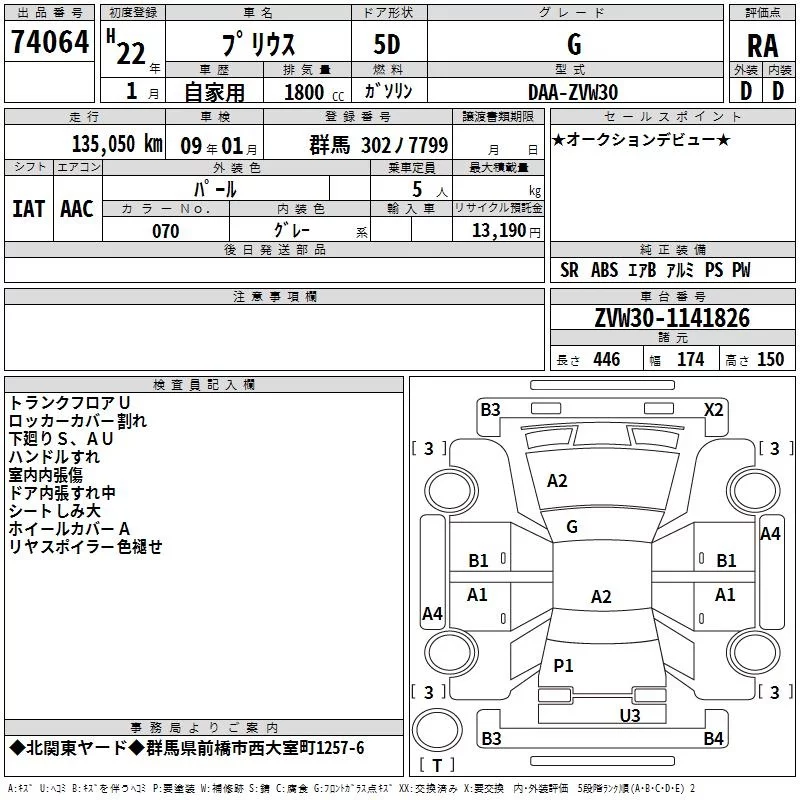This screenshot has width=800, height=800.
Task: Click the ABS equipment code
Action: 605,270
